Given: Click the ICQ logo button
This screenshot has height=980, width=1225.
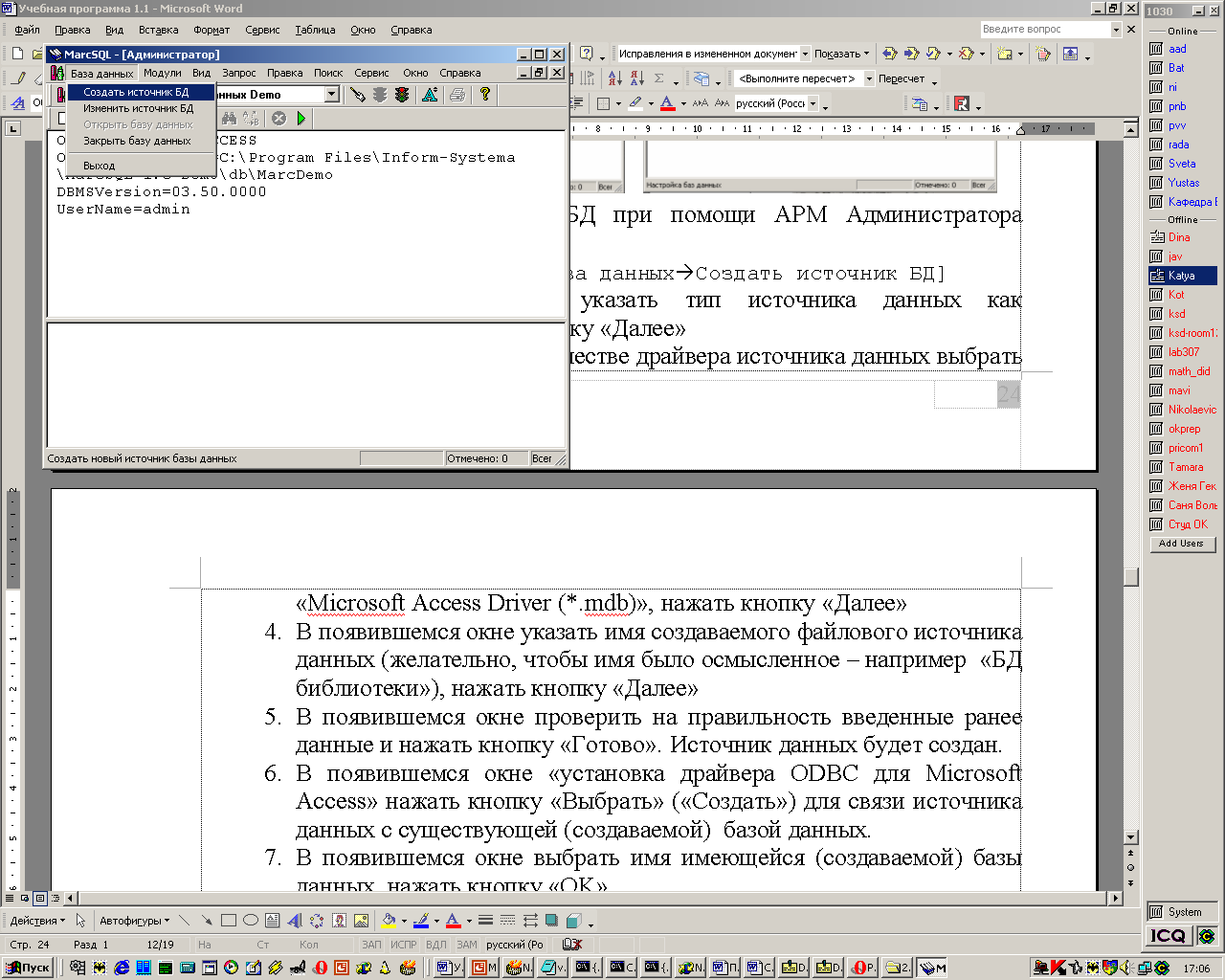Looking at the screenshot, I should pos(1169,936).
